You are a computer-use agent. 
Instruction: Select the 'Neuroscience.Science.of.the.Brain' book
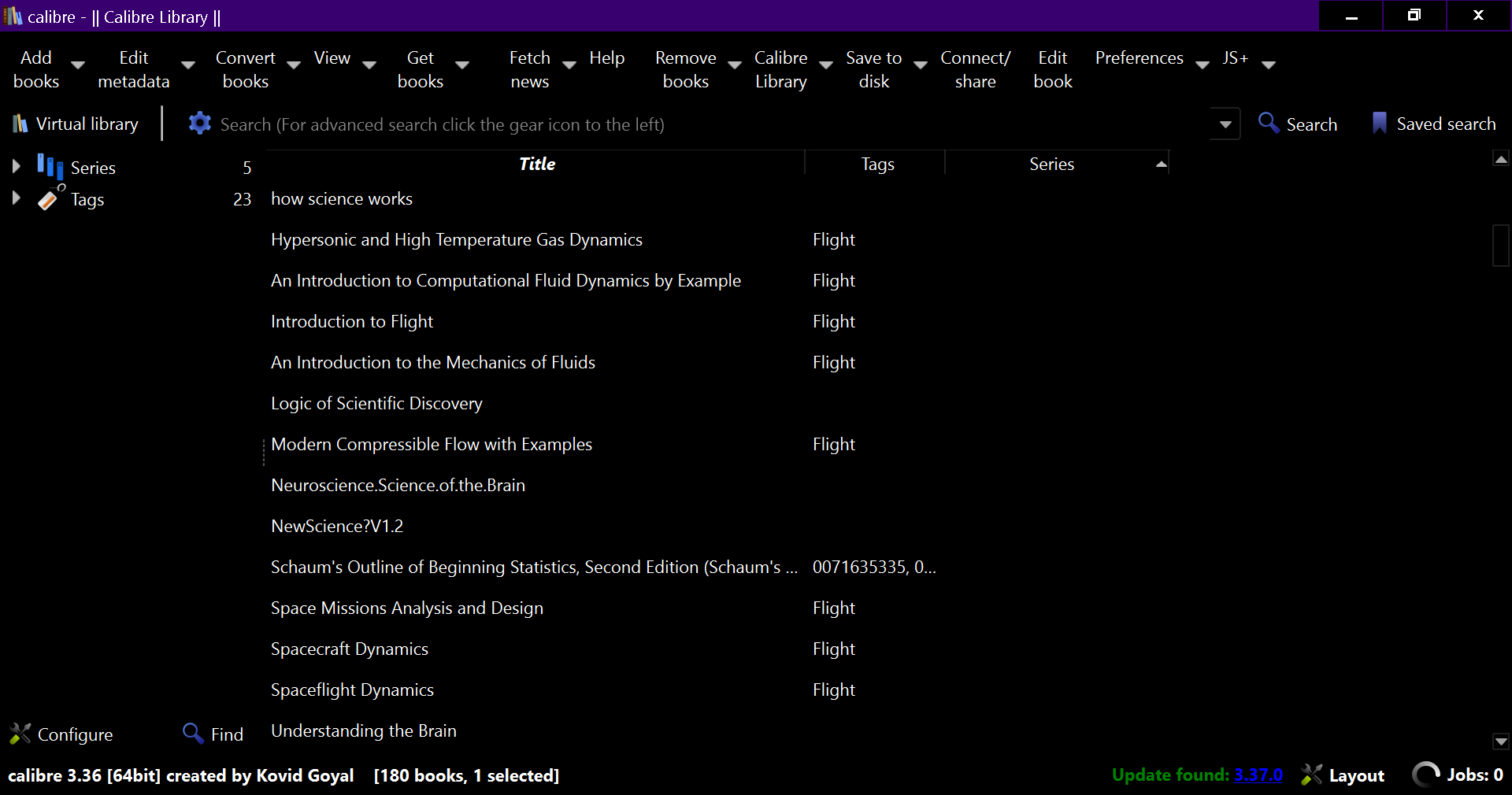click(x=398, y=485)
